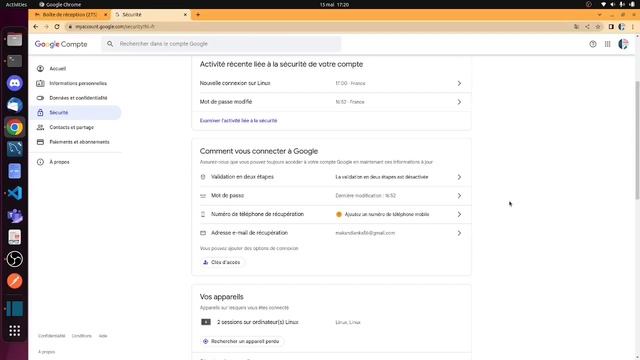Expand Adresse e-mail de récupération chevron

click(459, 233)
